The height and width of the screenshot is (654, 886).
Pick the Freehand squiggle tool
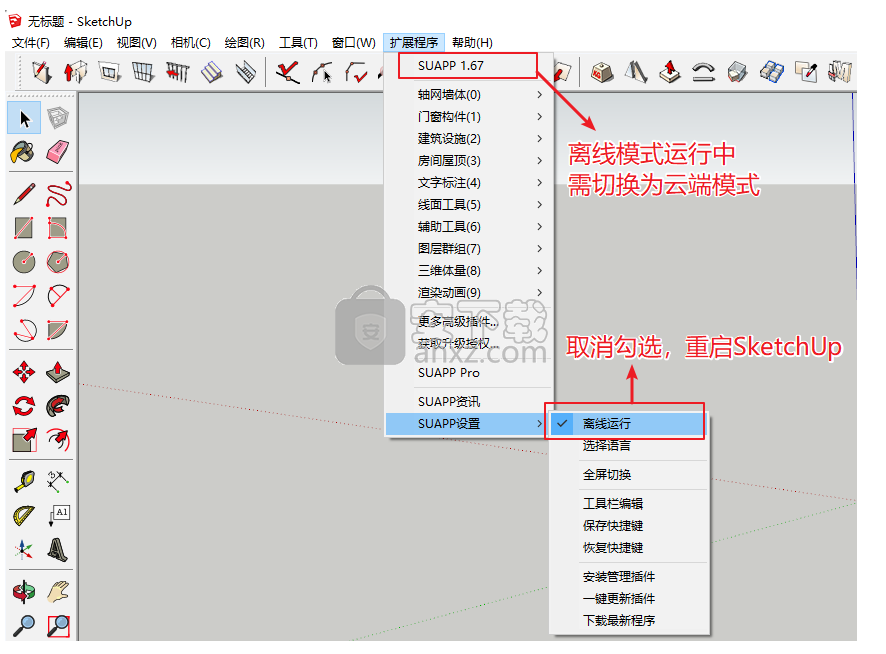click(x=58, y=194)
